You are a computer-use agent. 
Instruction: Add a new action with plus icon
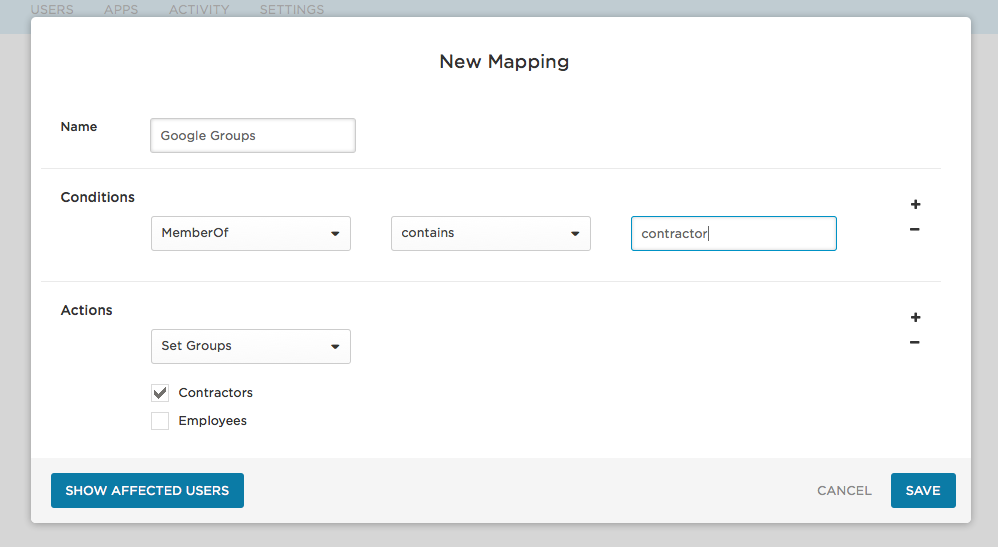[x=915, y=317]
